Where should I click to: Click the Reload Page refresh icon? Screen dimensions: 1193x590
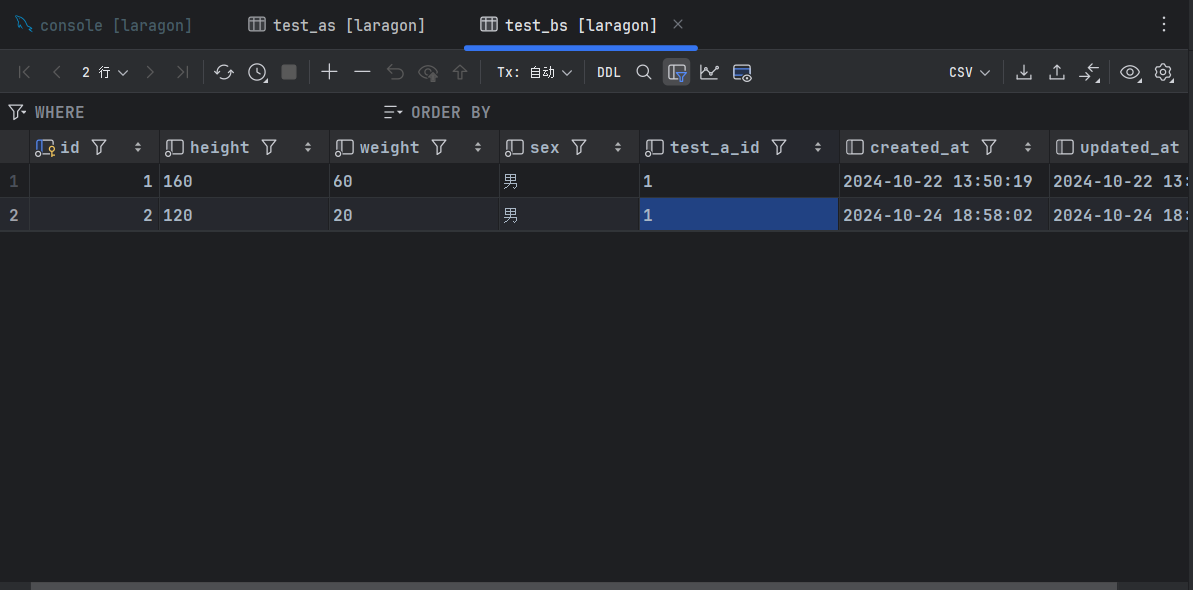coord(224,72)
